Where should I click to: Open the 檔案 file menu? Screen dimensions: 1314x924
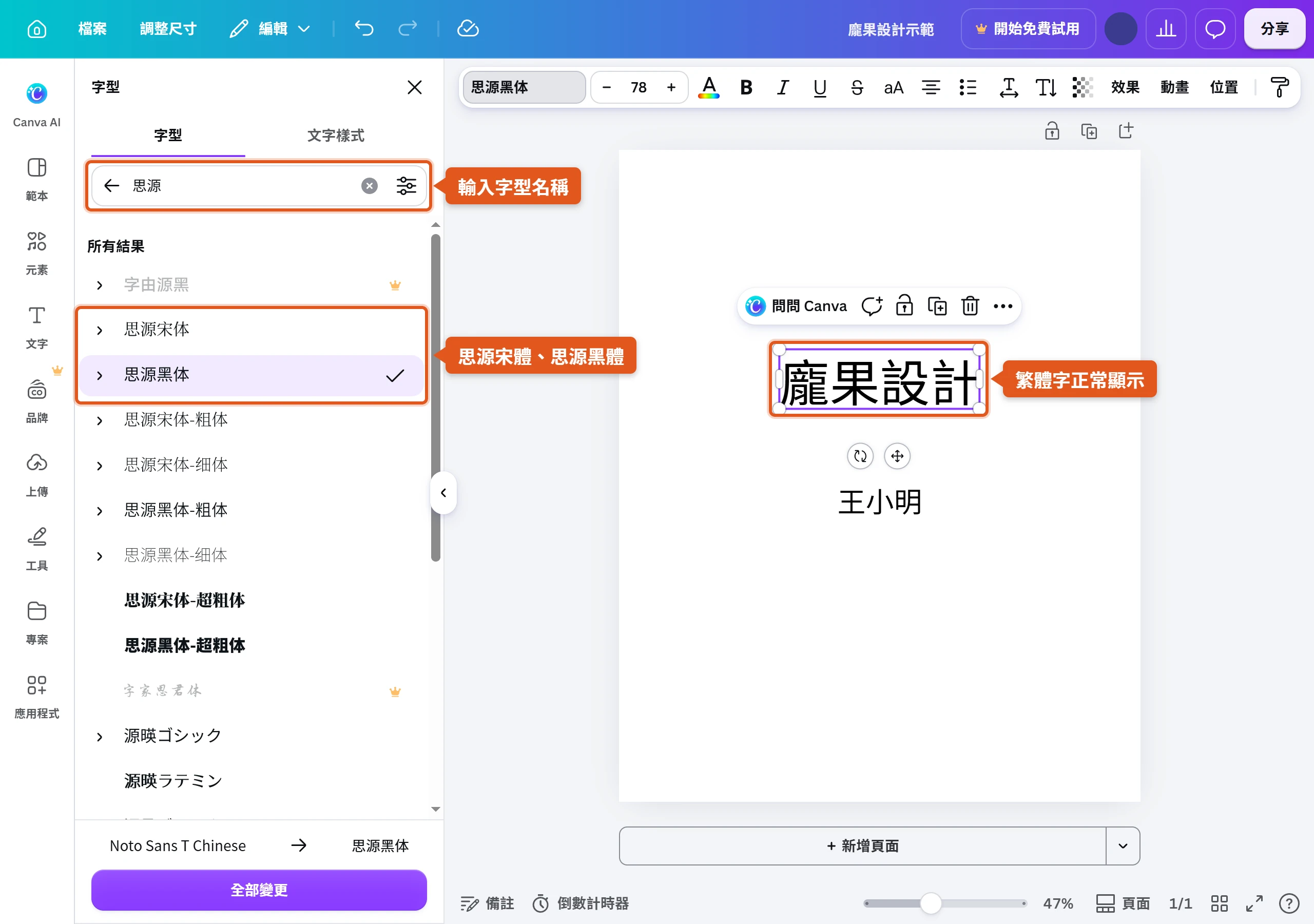pos(92,29)
